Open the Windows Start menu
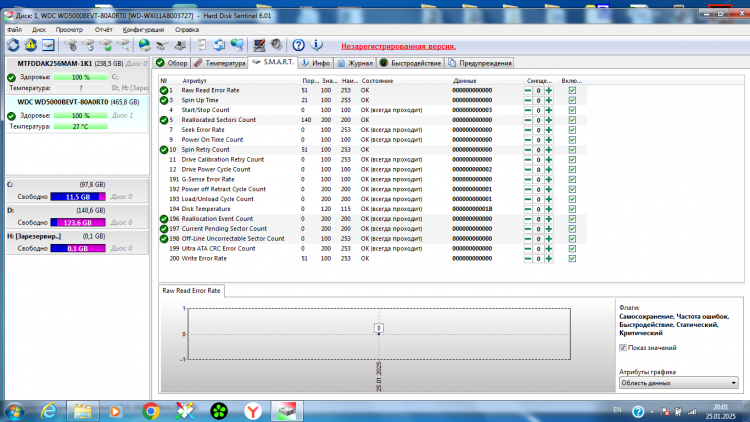 pos(14,411)
